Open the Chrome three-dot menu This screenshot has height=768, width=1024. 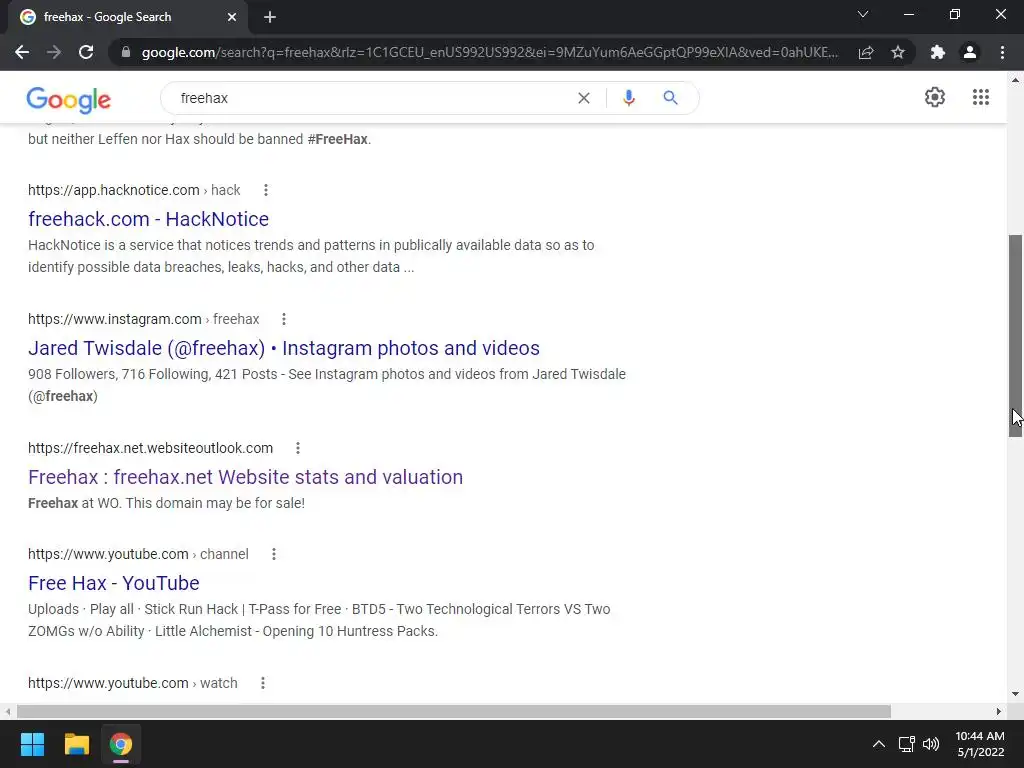pyautogui.click(x=1002, y=52)
